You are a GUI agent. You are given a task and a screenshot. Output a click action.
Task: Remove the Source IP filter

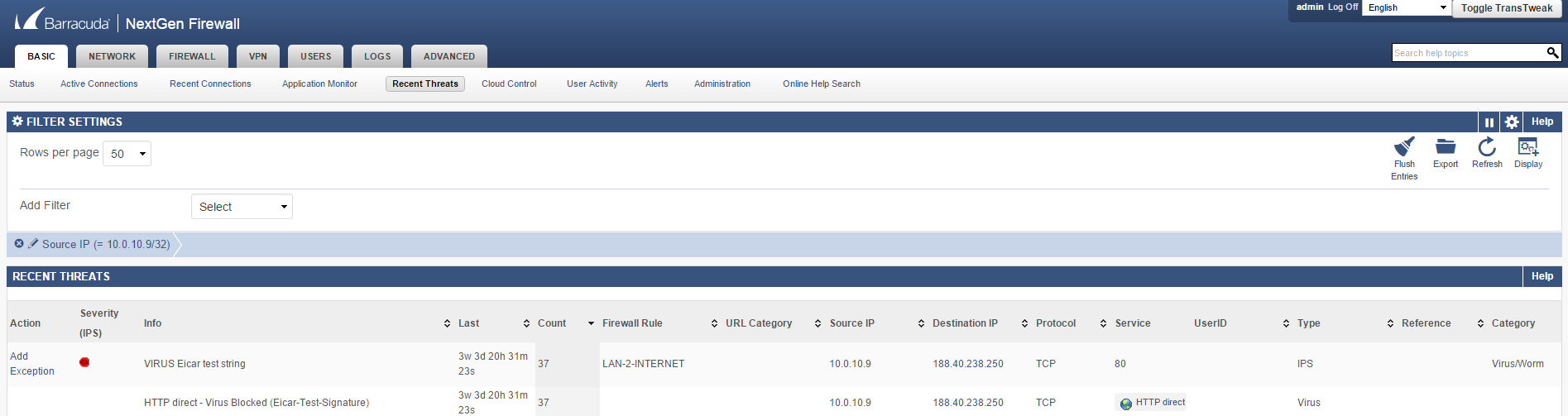[x=19, y=244]
